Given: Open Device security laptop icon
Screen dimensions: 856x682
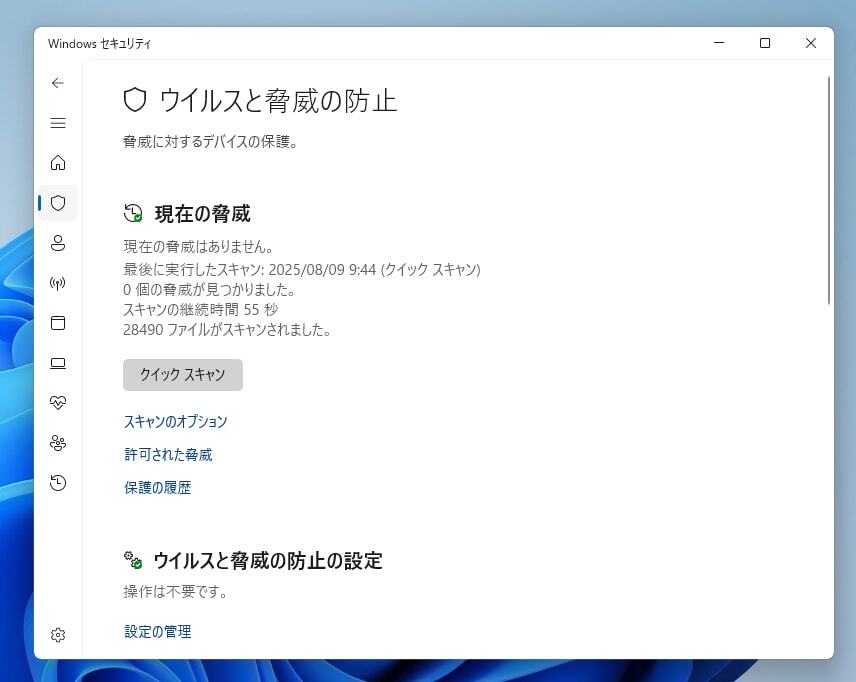Looking at the screenshot, I should coord(58,363).
